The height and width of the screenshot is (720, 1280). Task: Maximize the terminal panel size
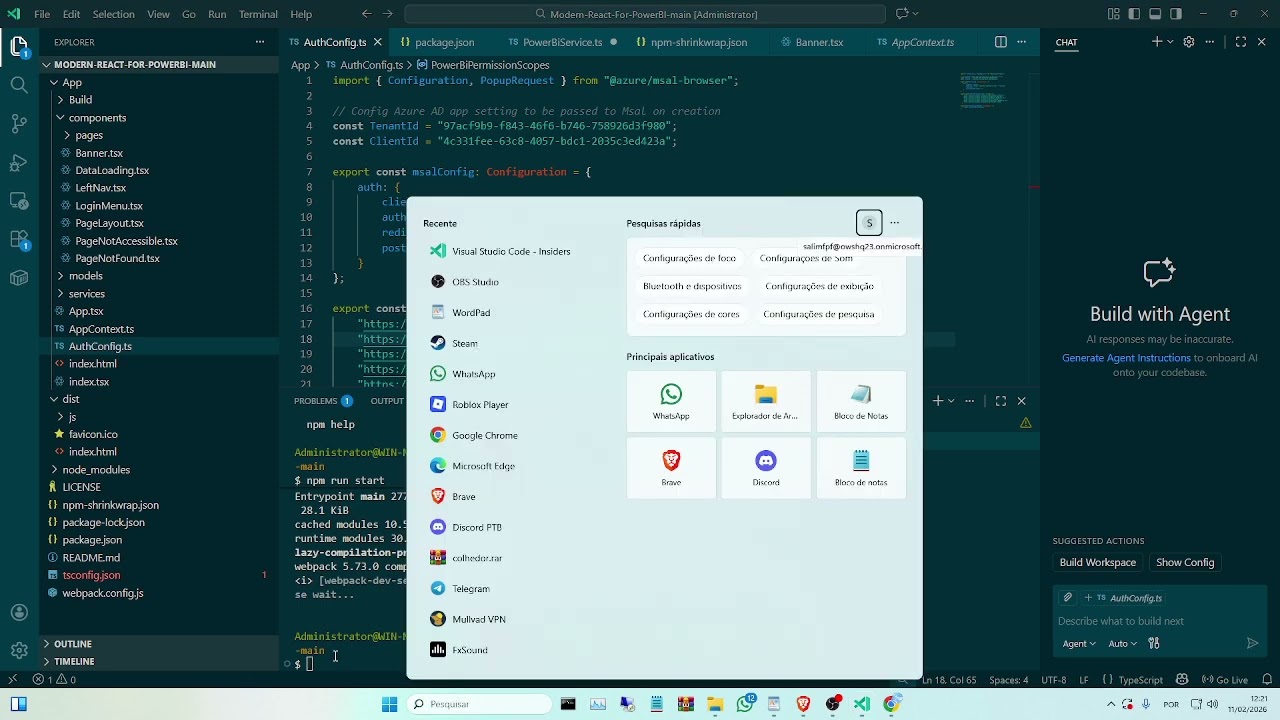coord(1000,400)
